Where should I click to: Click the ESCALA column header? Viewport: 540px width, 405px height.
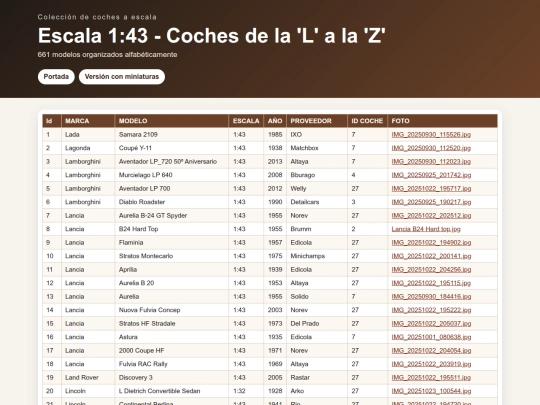[246, 121]
